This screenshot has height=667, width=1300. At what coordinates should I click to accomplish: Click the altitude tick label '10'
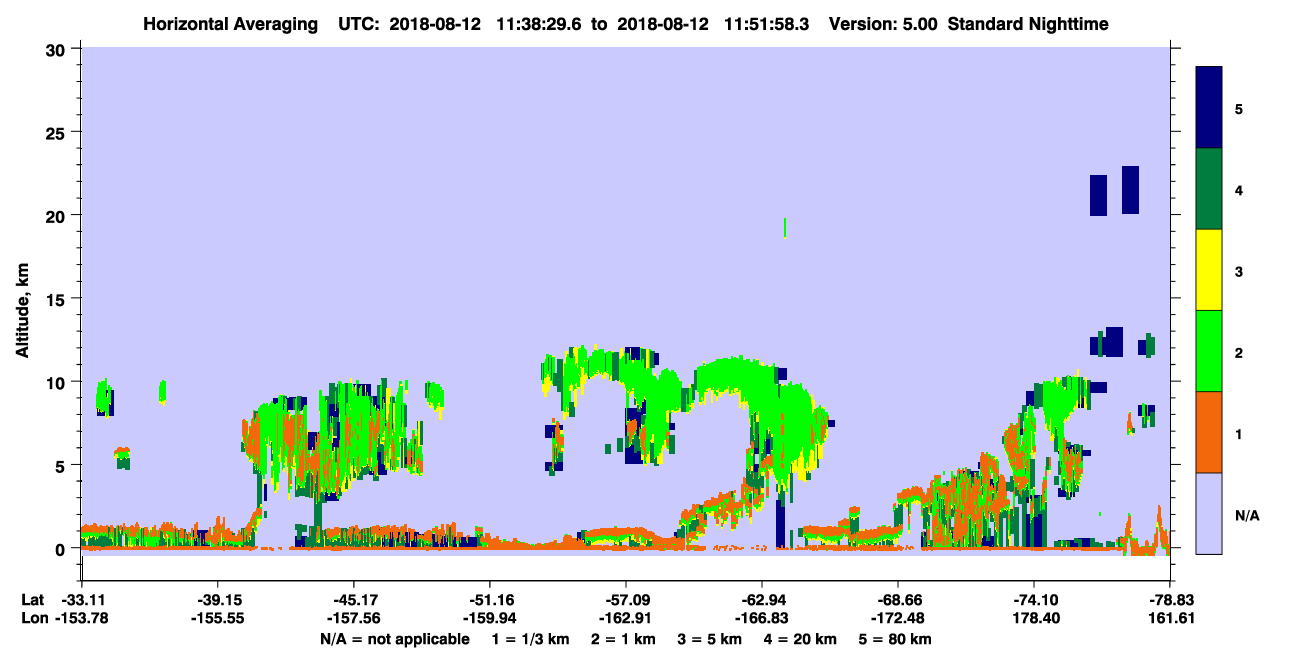pos(58,382)
